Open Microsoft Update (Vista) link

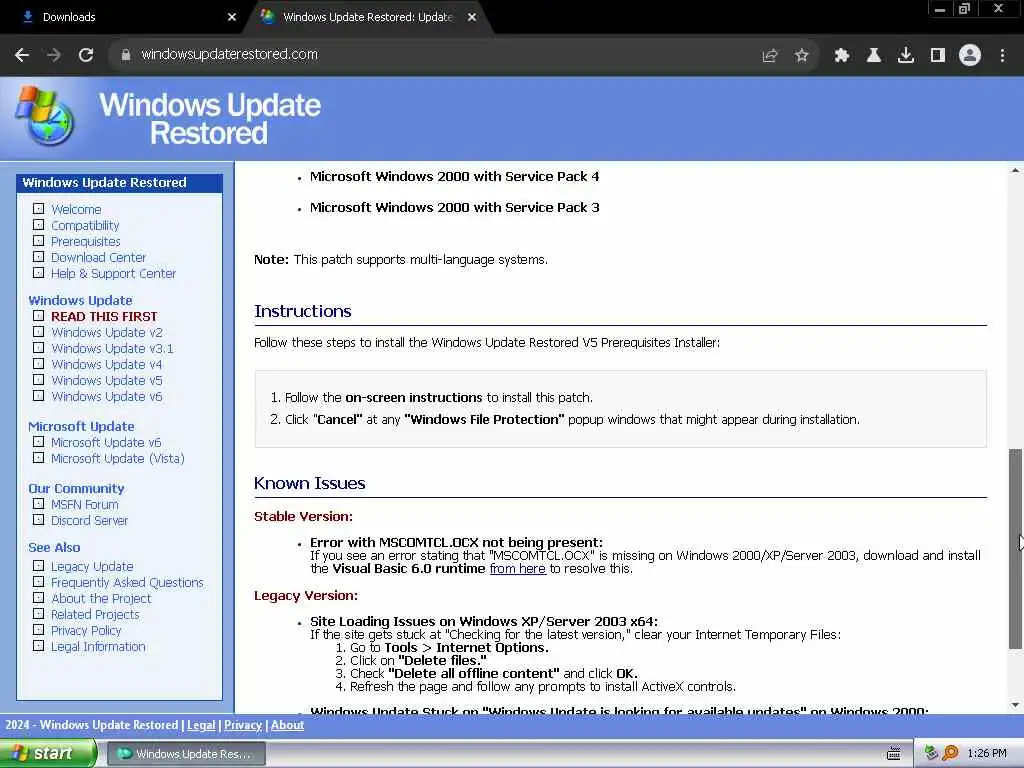pyautogui.click(x=118, y=458)
